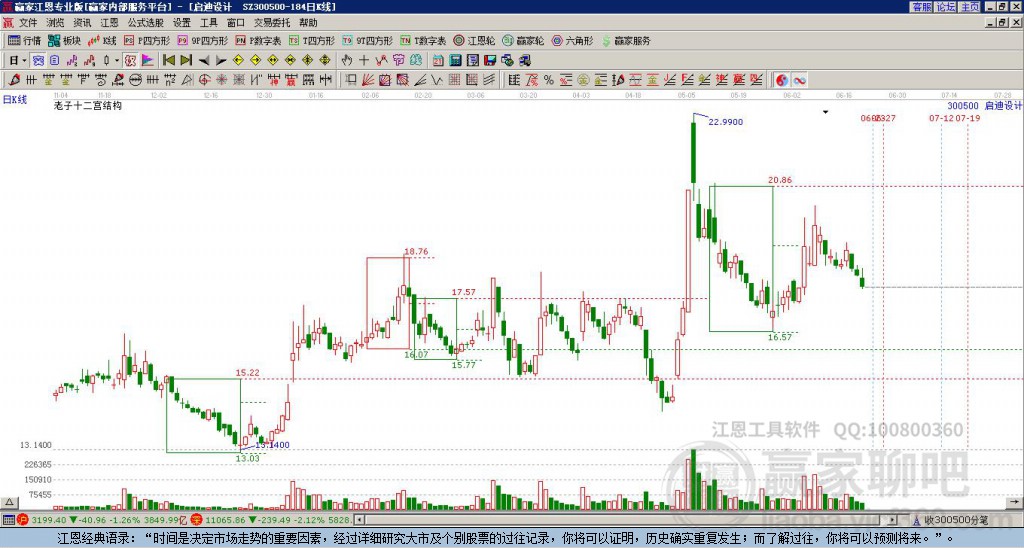Step chart left with black arrow

pyautogui.click(x=203, y=61)
